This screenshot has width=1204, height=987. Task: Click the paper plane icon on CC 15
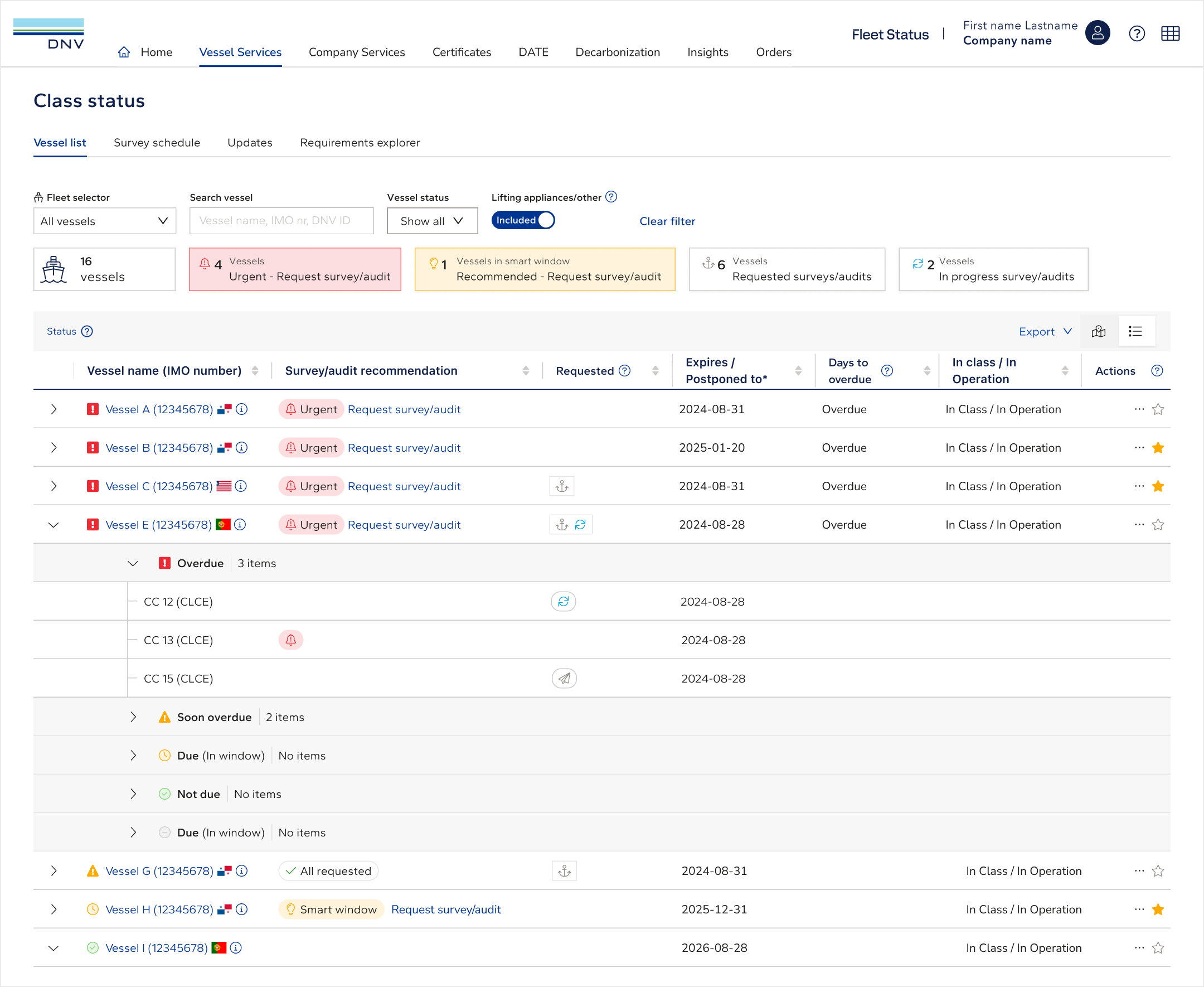coord(564,678)
